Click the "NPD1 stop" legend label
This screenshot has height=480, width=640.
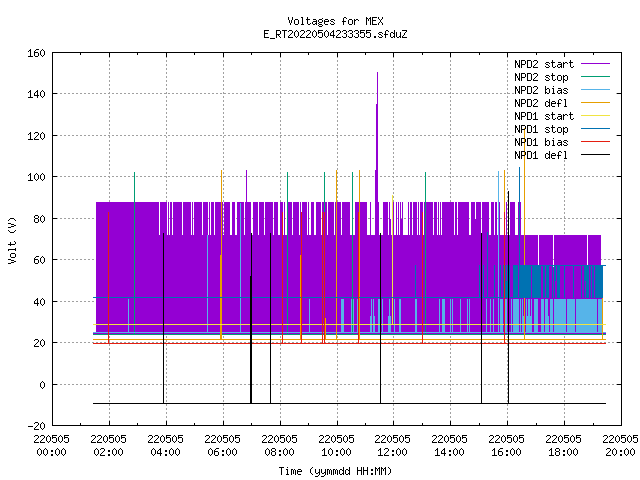[x=541, y=129]
